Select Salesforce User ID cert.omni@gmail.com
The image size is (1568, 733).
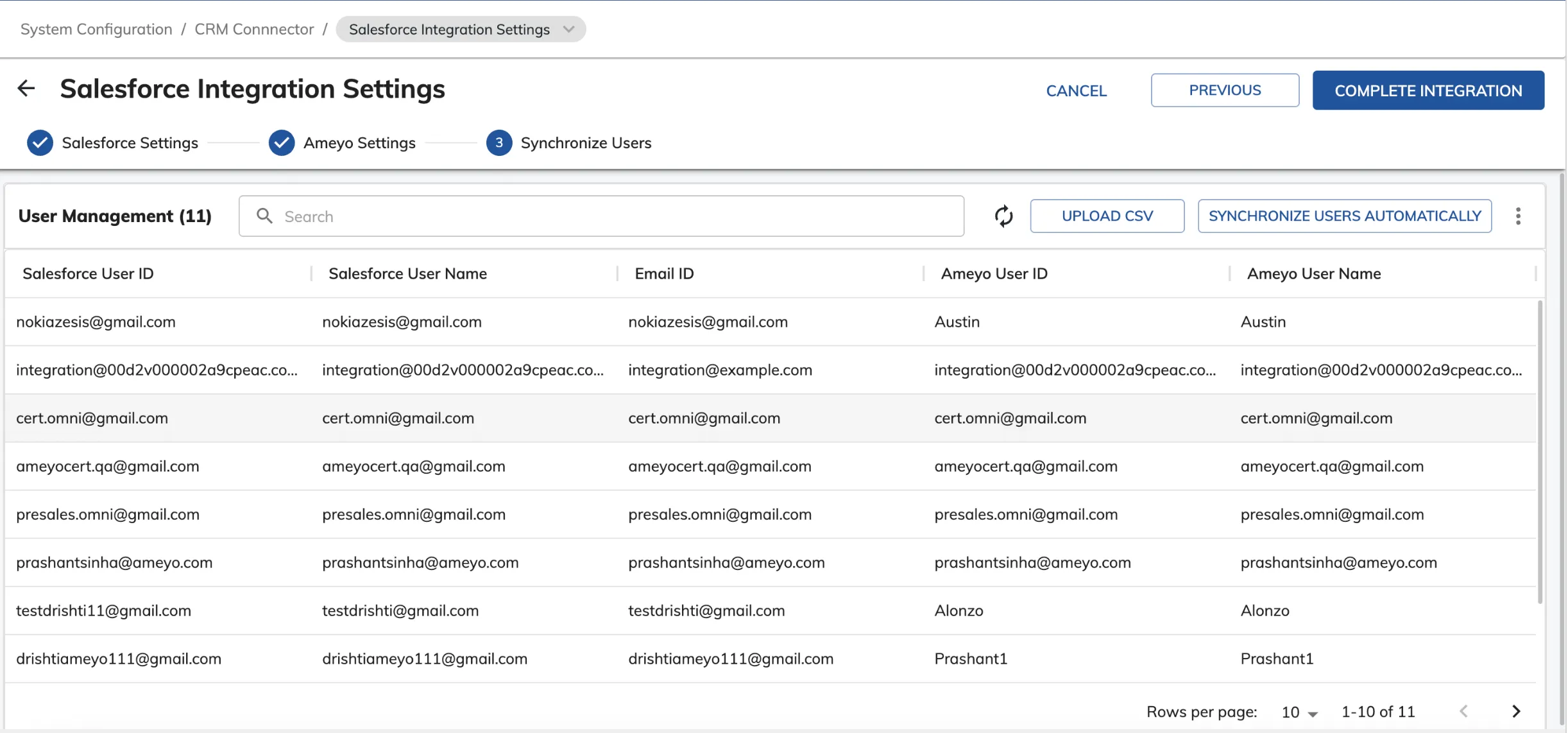(x=92, y=418)
